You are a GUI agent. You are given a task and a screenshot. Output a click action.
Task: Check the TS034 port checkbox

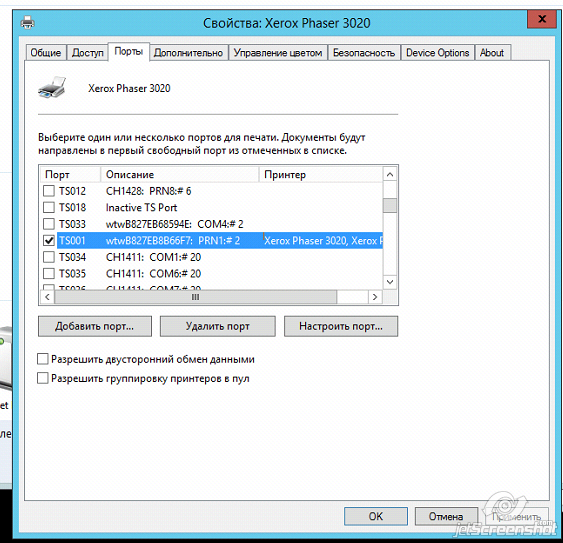48,257
